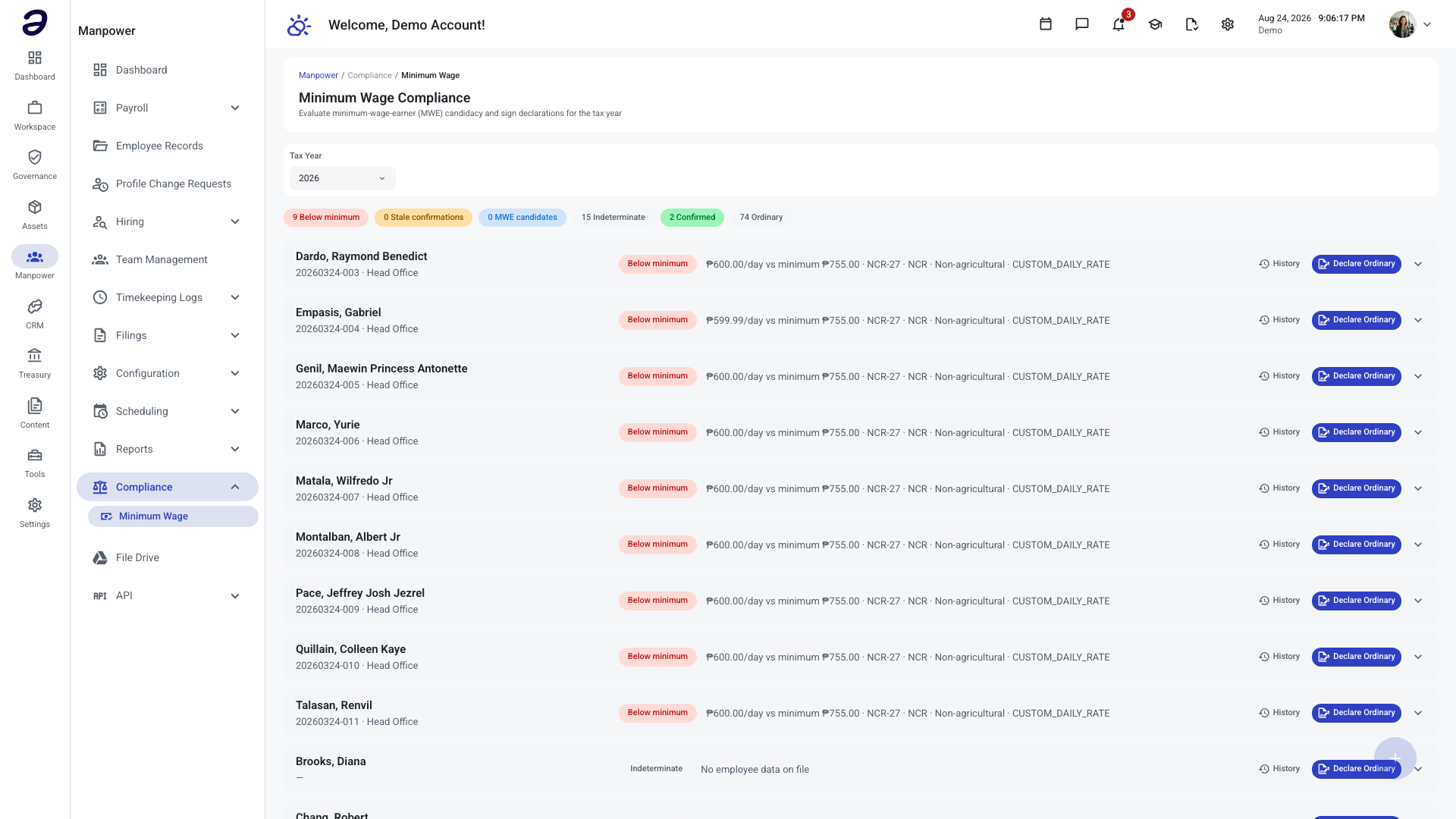Expand the Hiring menu

pos(168,221)
